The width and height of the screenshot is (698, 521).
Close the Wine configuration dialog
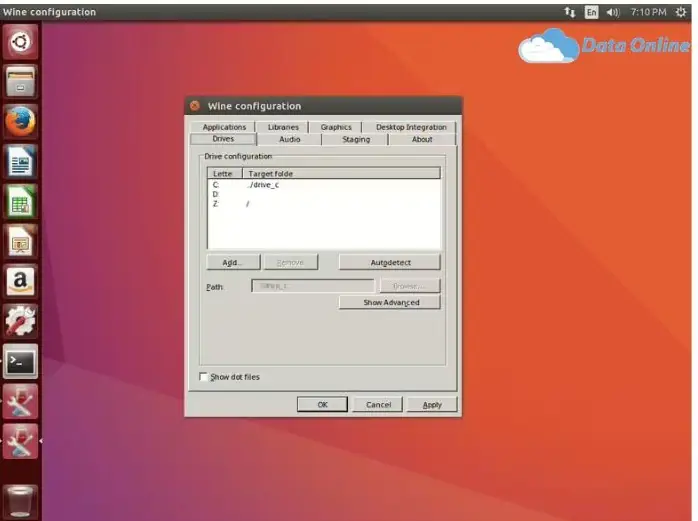(195, 106)
